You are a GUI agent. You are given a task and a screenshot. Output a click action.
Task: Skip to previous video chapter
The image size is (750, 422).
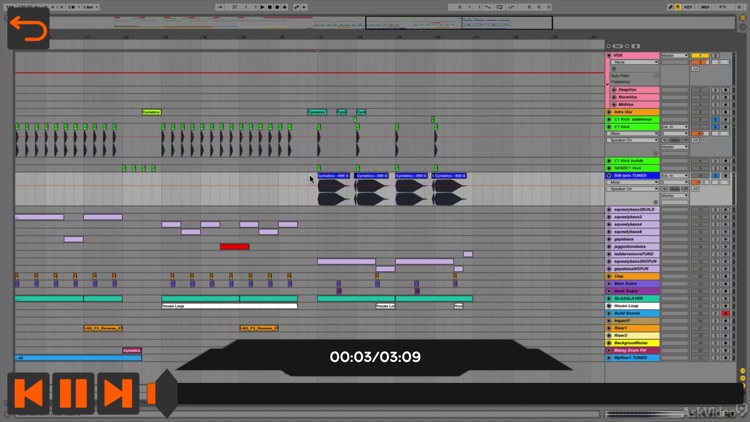click(28, 393)
